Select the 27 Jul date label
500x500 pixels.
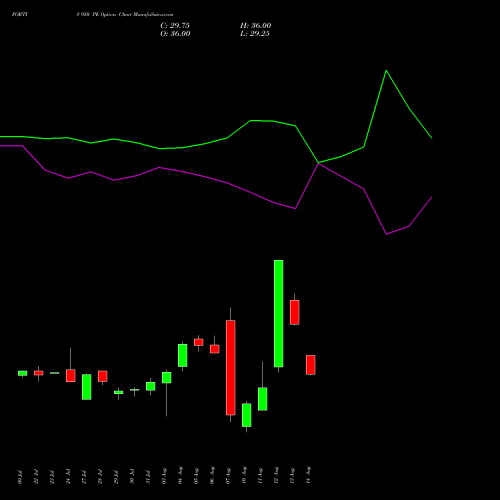tap(84, 477)
